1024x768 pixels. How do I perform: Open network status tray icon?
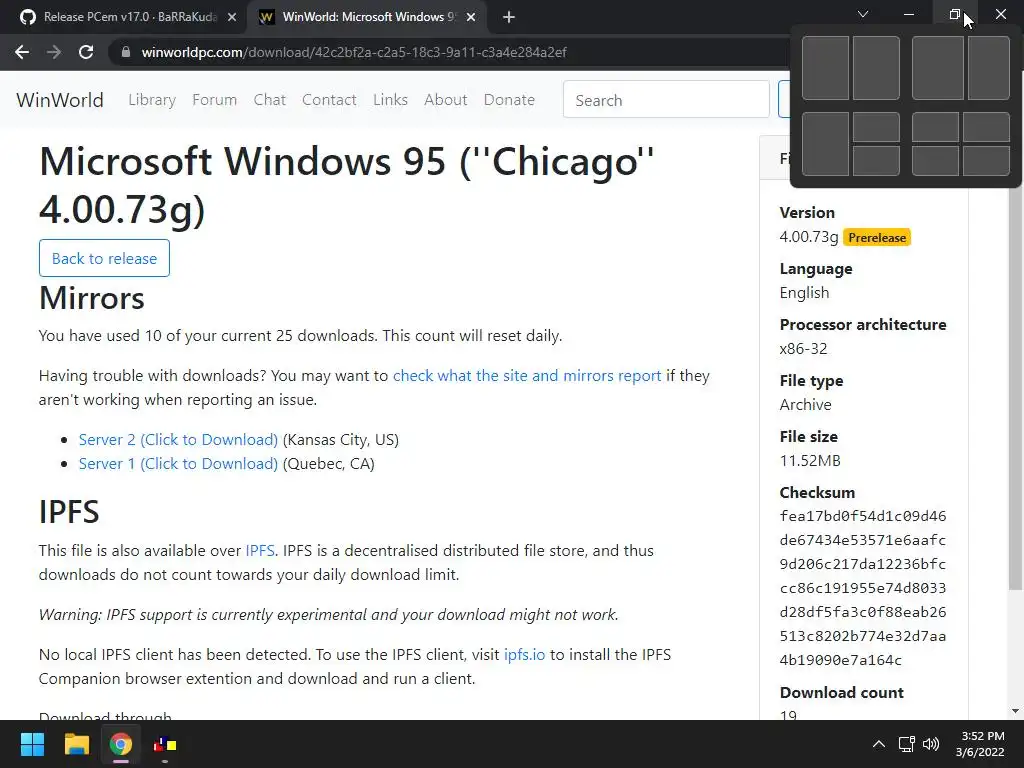point(906,744)
